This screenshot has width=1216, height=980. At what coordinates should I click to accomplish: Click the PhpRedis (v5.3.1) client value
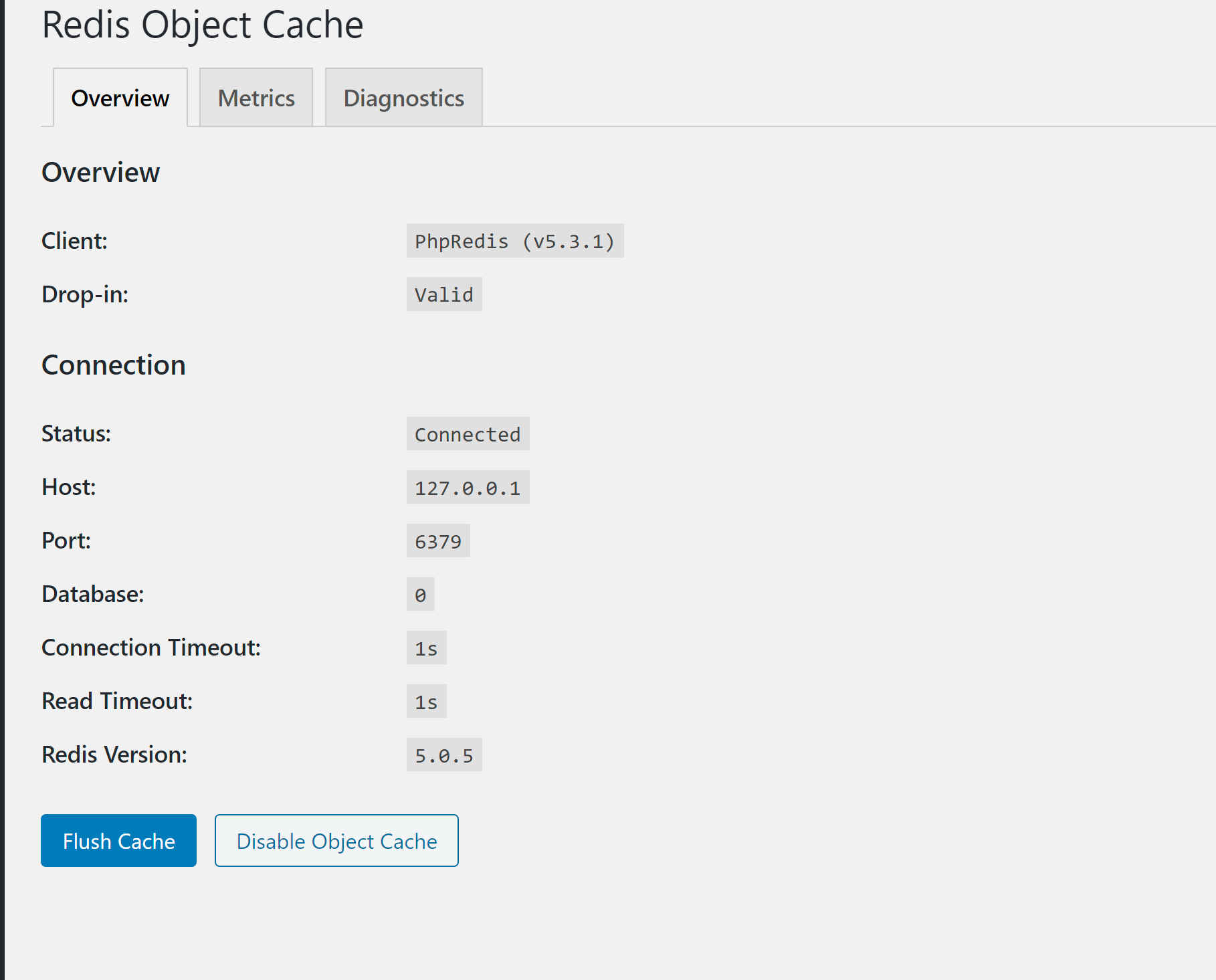click(514, 241)
